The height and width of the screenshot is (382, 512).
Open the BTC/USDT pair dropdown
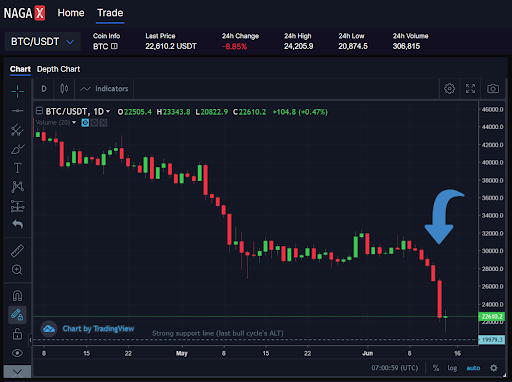click(x=42, y=42)
